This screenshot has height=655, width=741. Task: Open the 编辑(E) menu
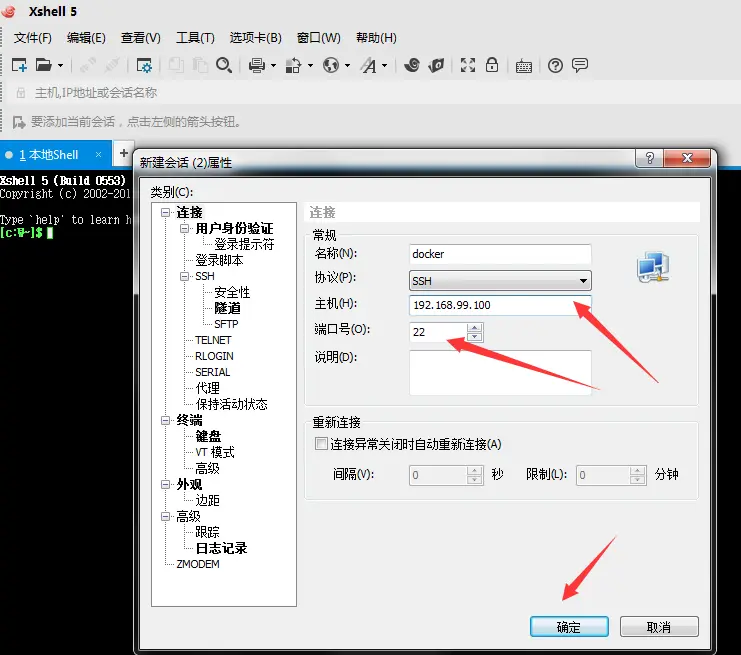(86, 38)
